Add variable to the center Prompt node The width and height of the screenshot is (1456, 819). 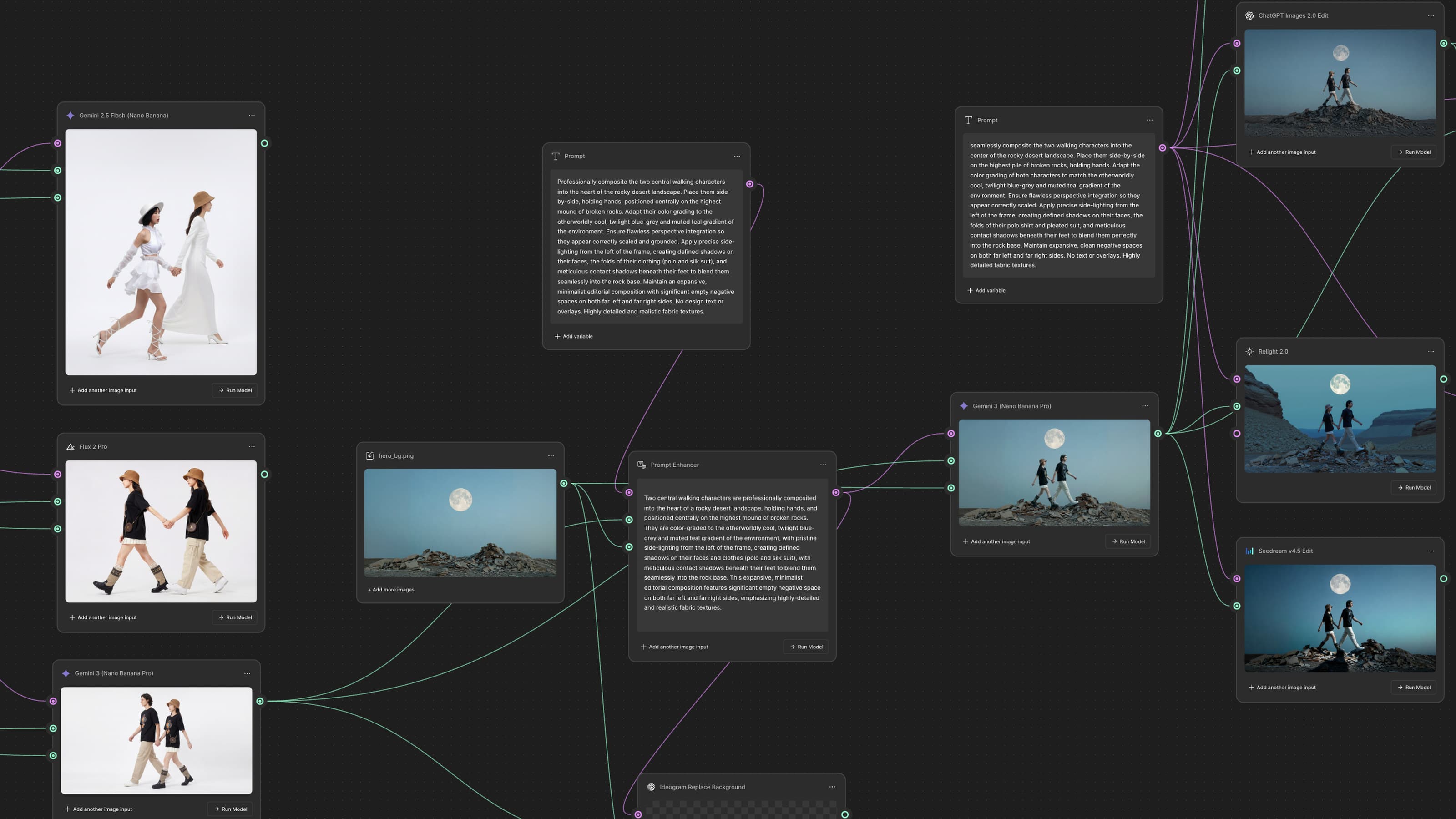pyautogui.click(x=574, y=336)
